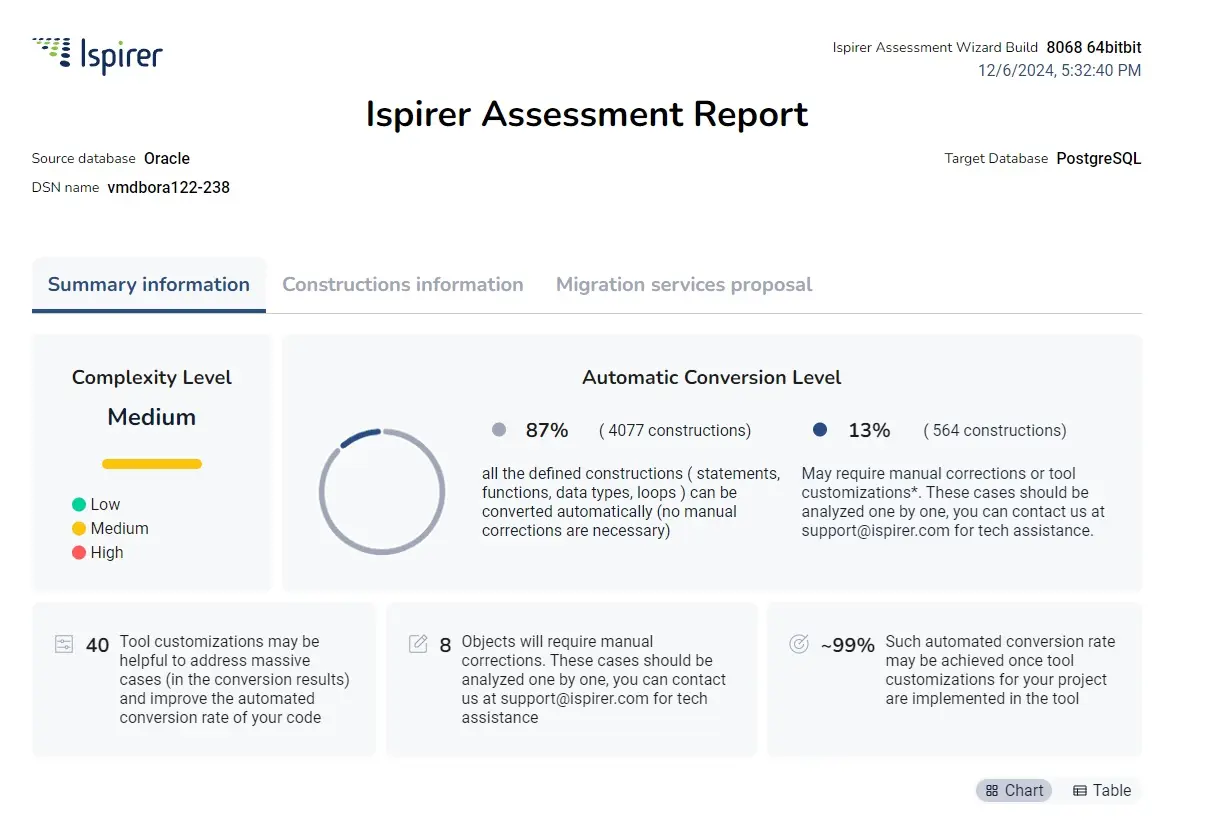Click the number 8 in objects card
Image resolution: width=1206 pixels, height=822 pixels.
point(446,646)
